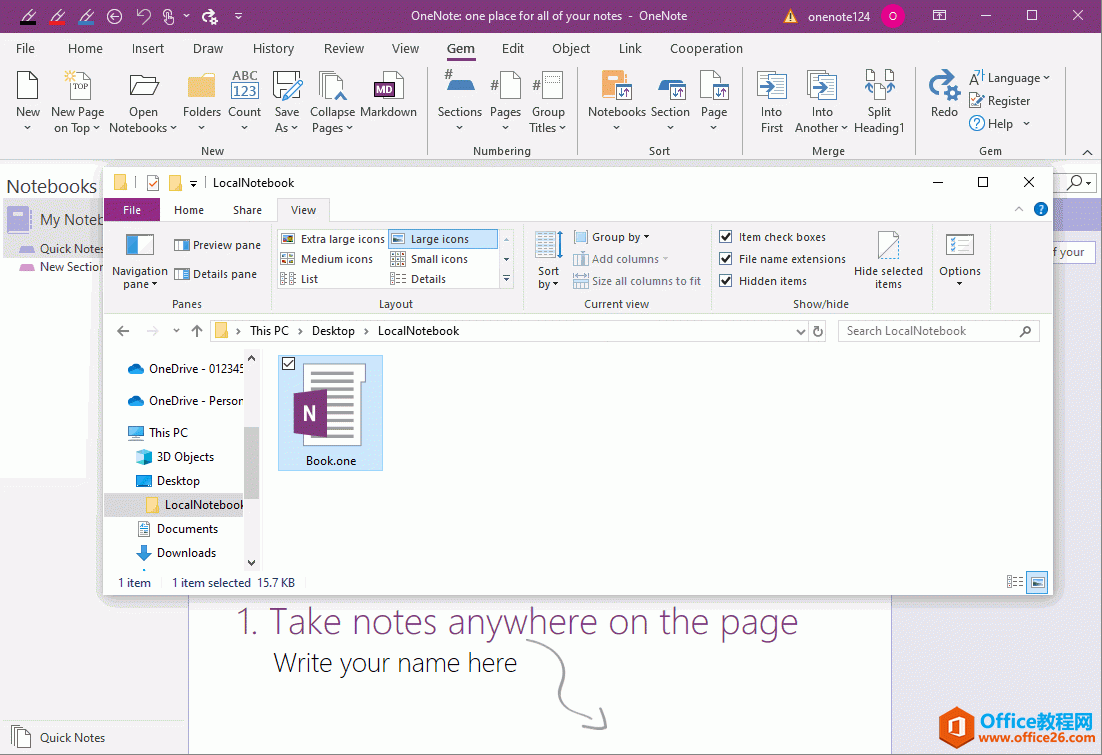Open the Save As tool

point(287,100)
